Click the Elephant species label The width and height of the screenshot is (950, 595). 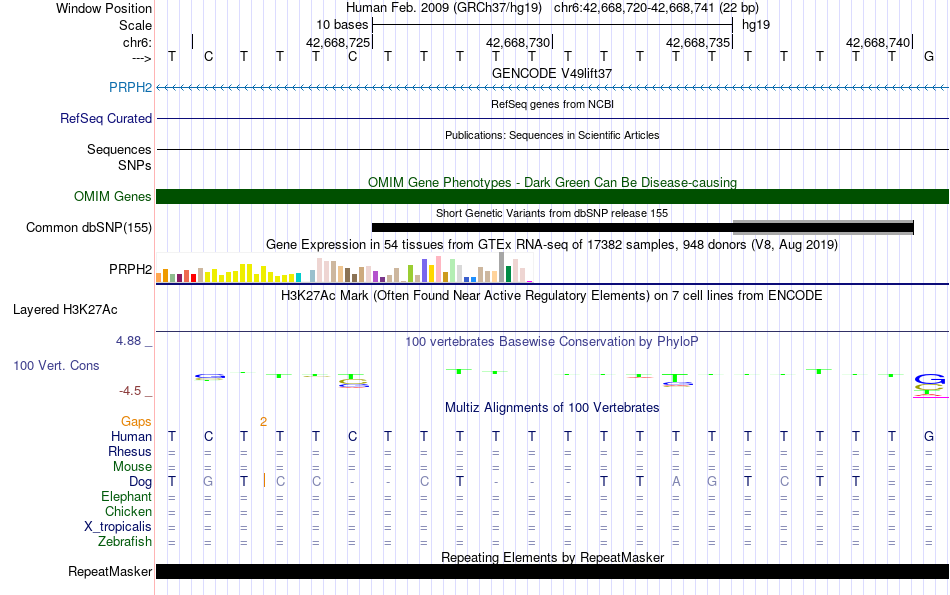[126, 496]
